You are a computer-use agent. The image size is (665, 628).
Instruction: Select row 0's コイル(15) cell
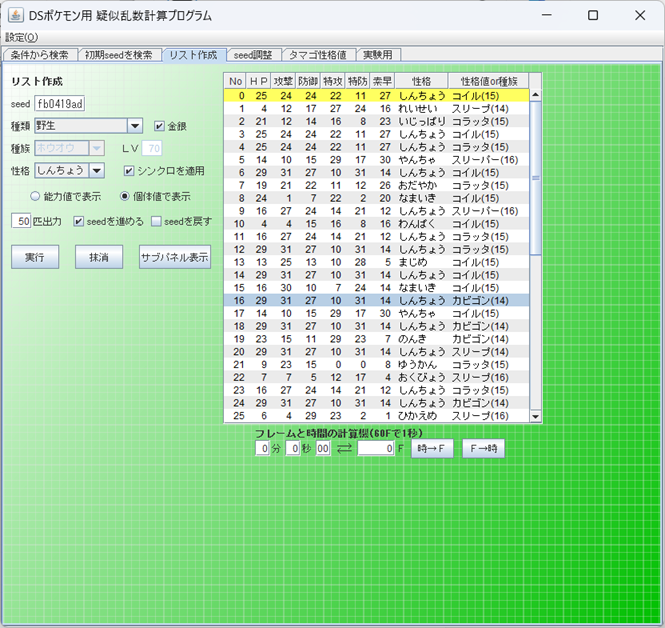489,95
